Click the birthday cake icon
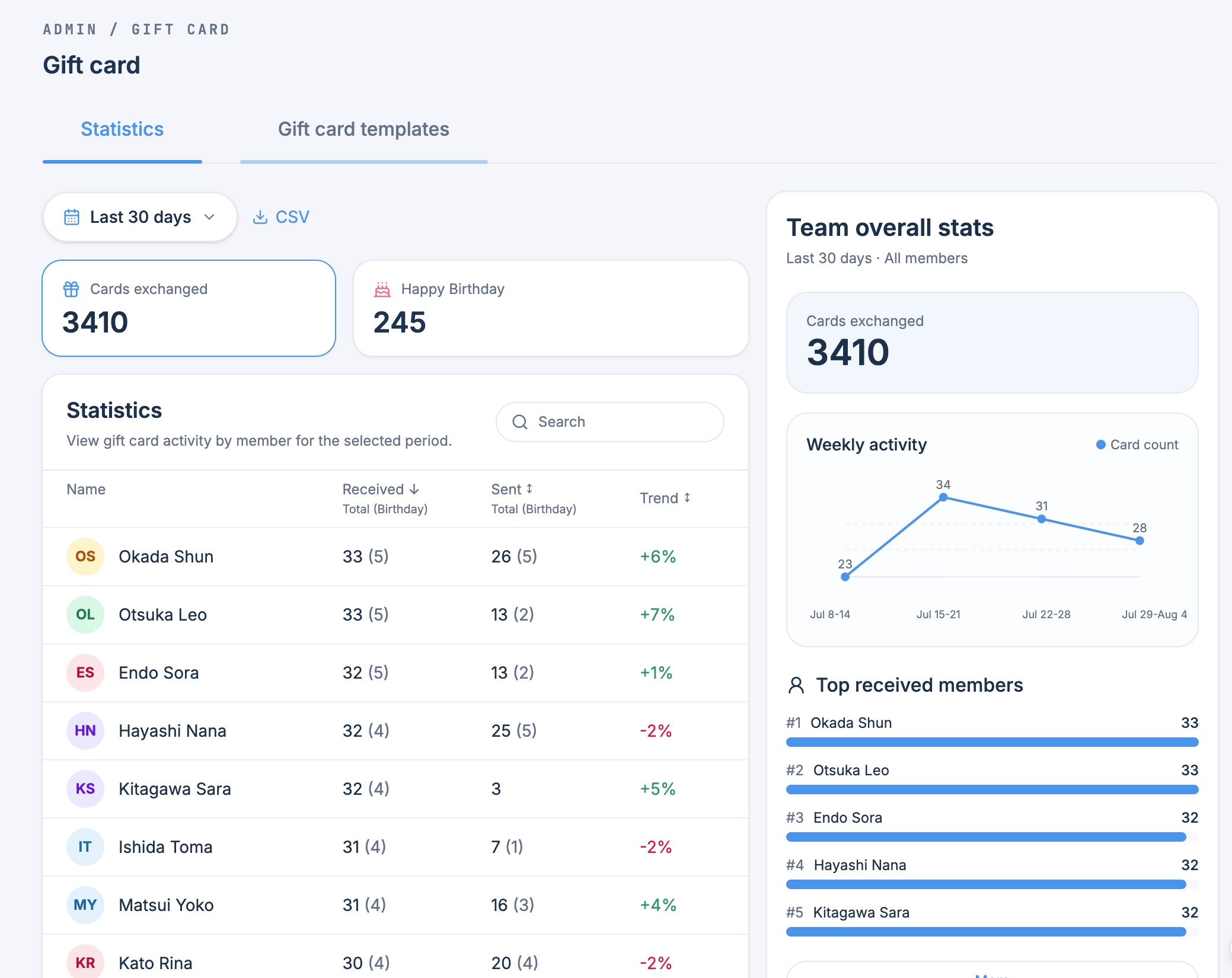Image resolution: width=1232 pixels, height=978 pixels. tap(382, 289)
